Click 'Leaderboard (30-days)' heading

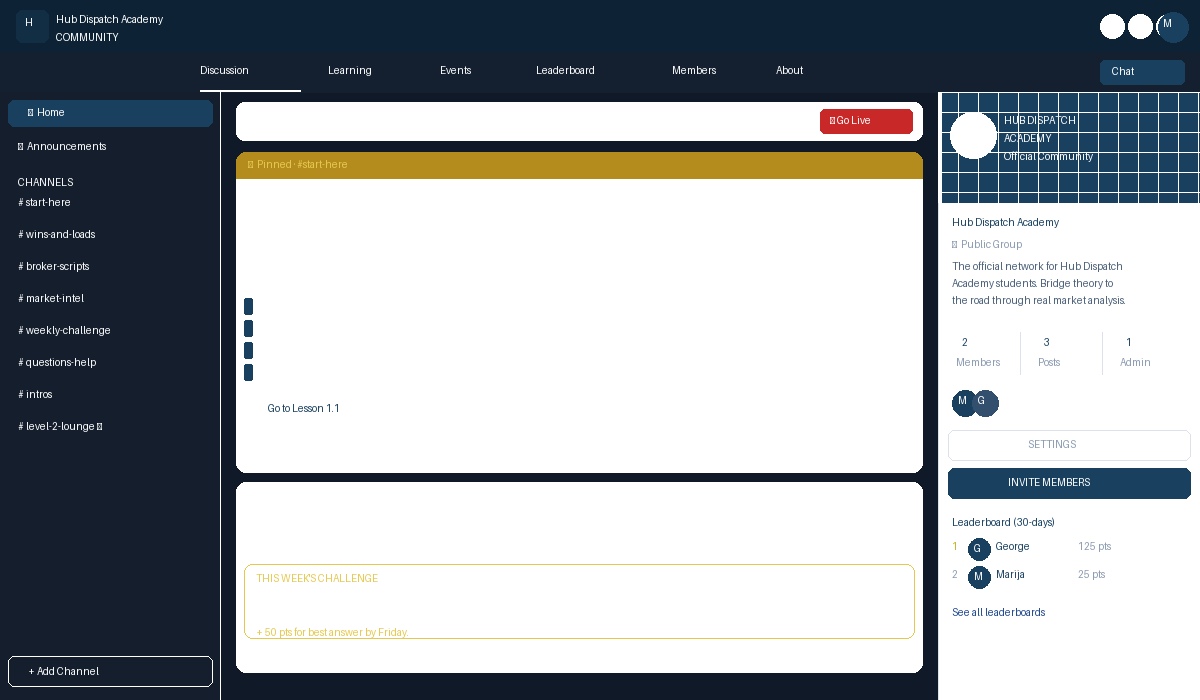pos(1003,523)
